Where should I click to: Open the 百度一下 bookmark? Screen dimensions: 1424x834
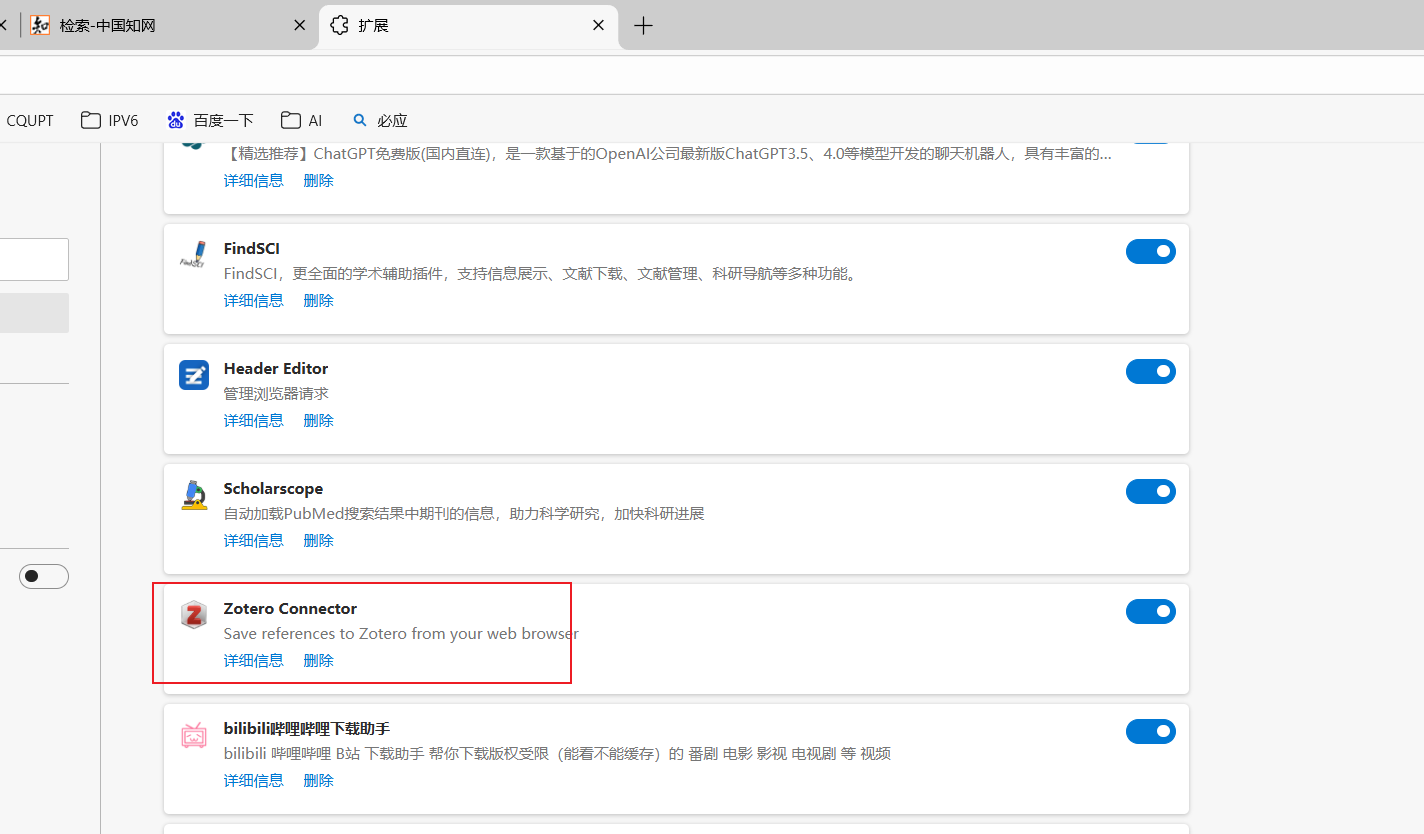[x=210, y=120]
